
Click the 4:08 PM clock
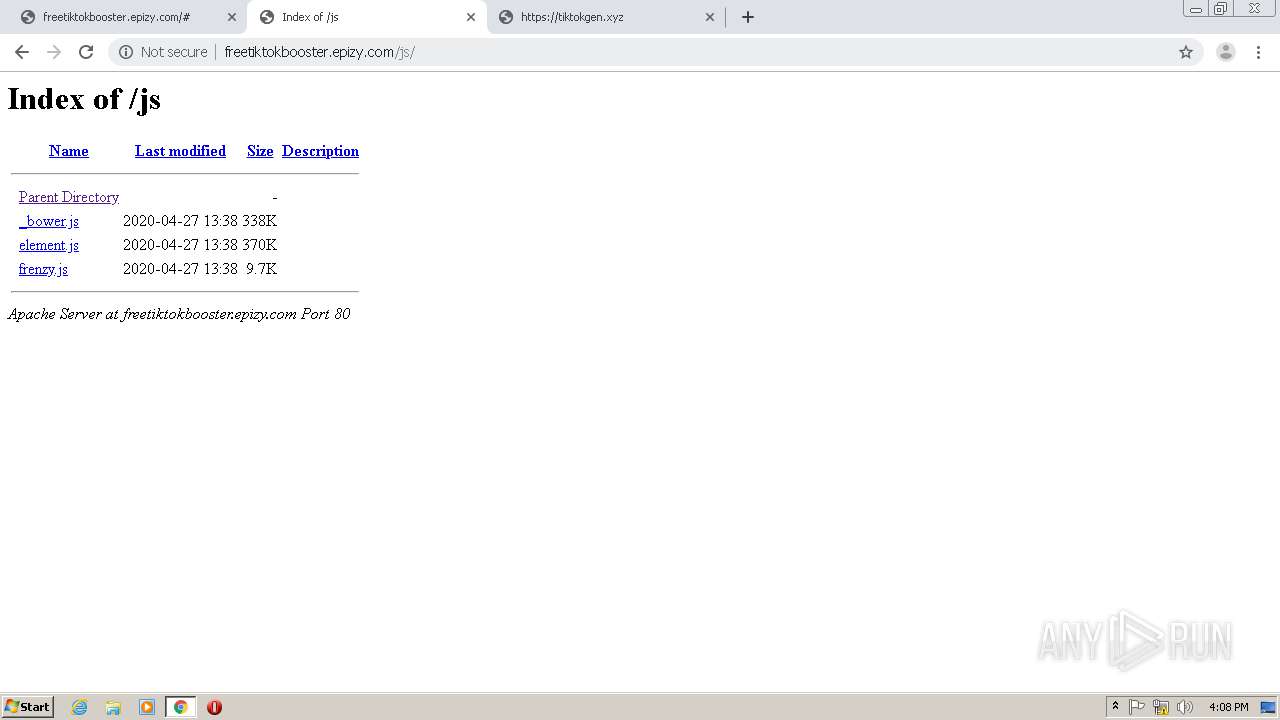(x=1228, y=707)
